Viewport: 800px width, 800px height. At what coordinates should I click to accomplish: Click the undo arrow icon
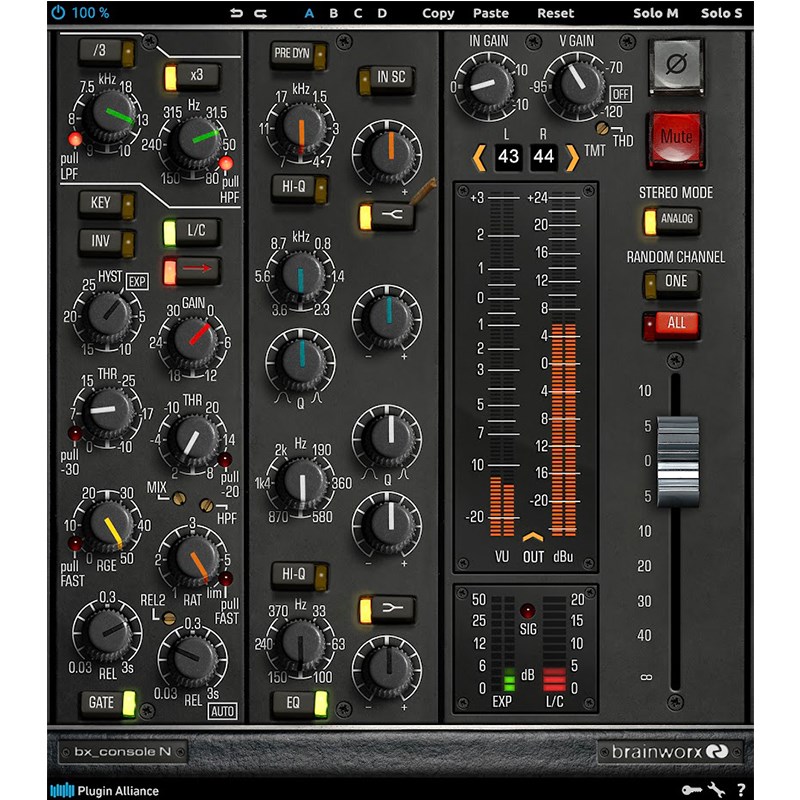coord(236,13)
